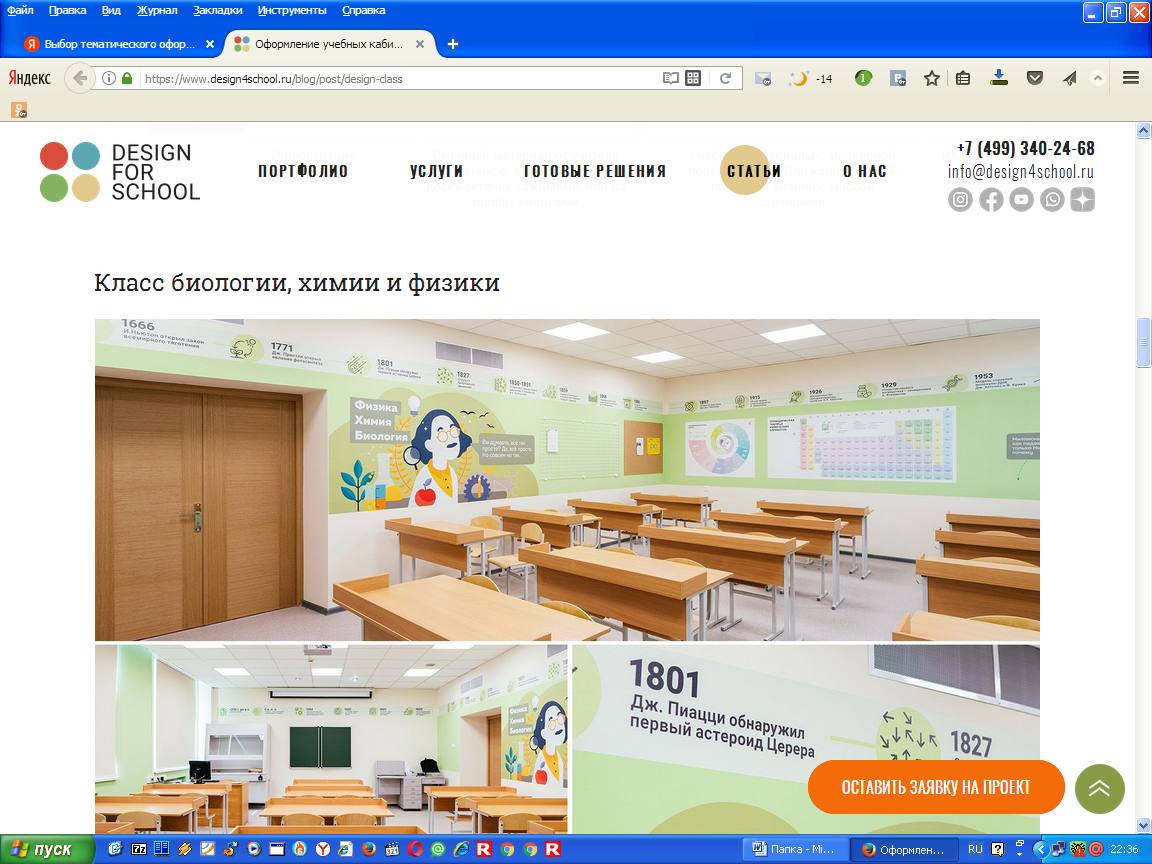Click the star-shaped social icon after WhatsApp

pyautogui.click(x=1082, y=200)
